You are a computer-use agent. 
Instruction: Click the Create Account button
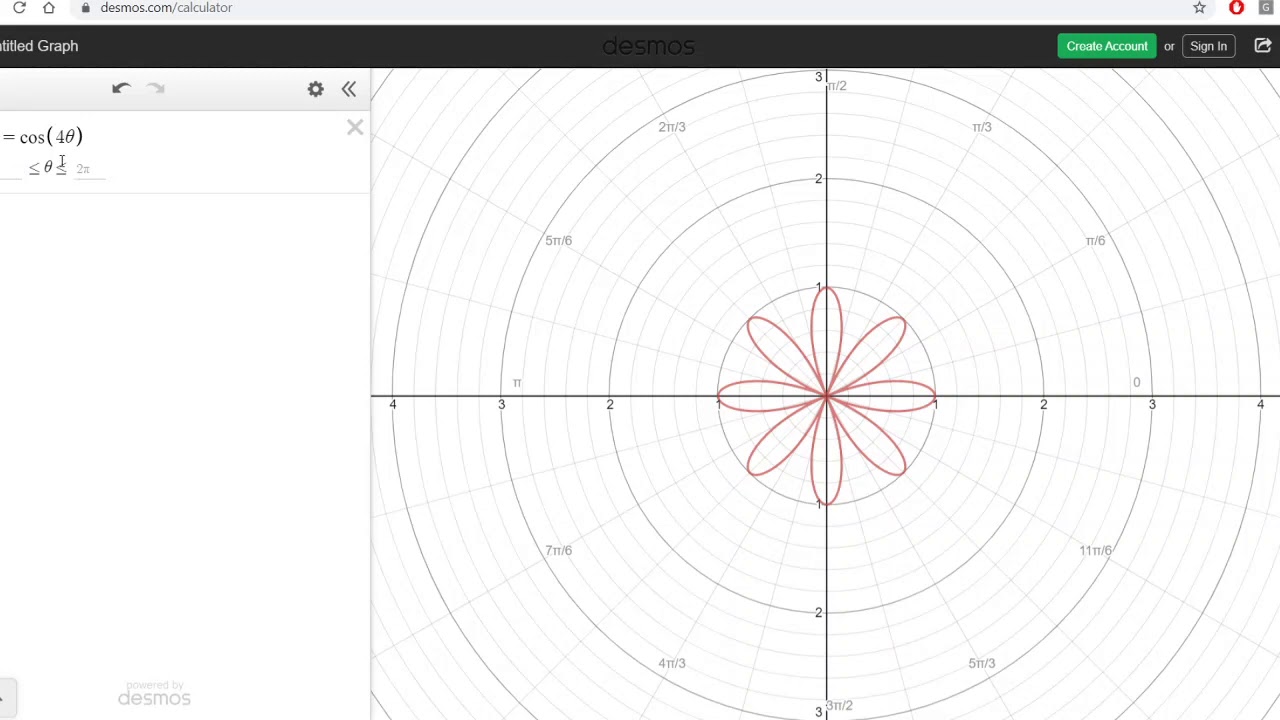[x=1107, y=46]
